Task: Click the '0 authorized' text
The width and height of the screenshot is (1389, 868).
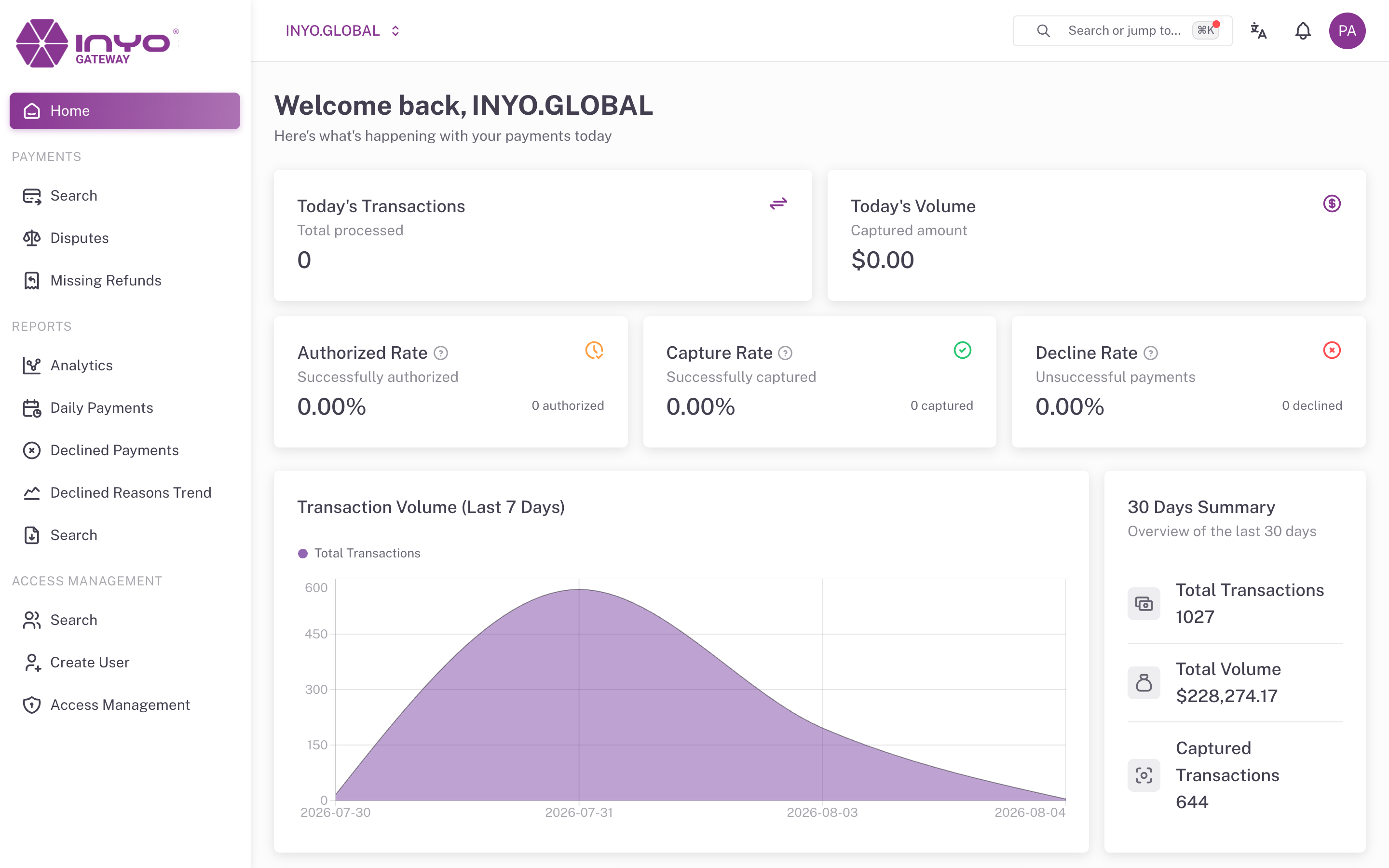Action: pos(568,406)
